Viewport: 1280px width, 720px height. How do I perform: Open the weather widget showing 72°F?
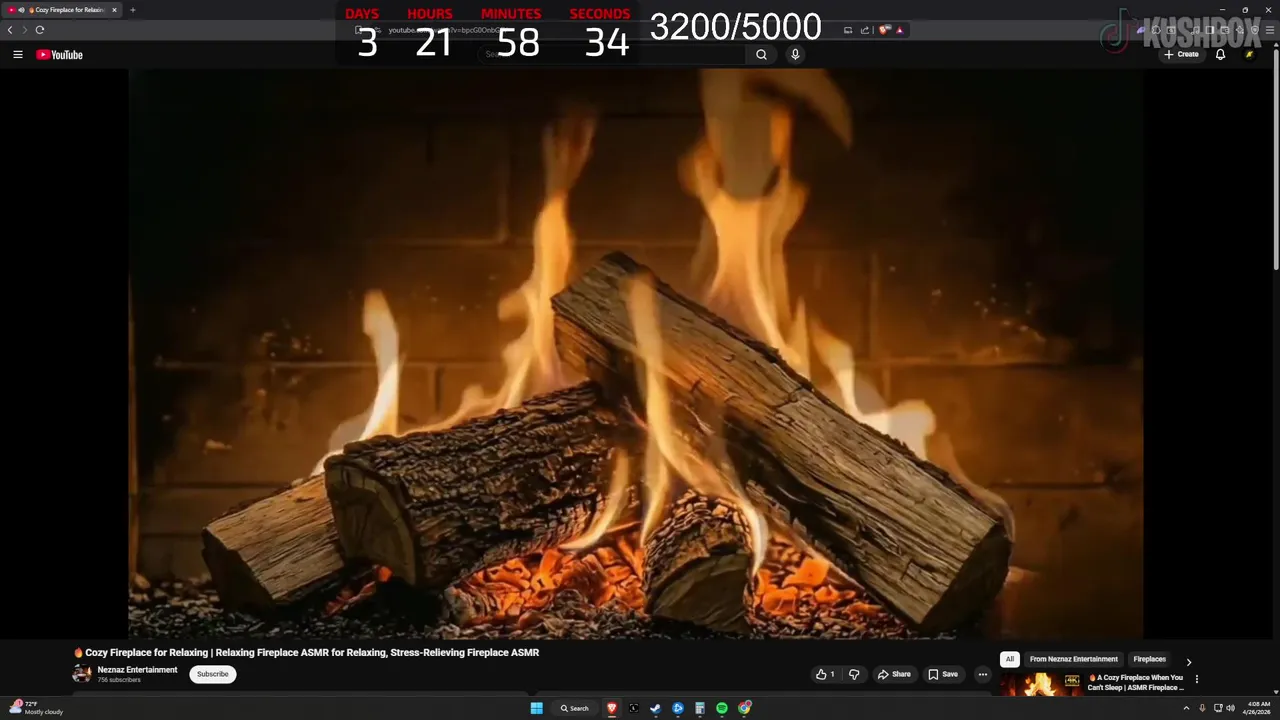(x=36, y=708)
